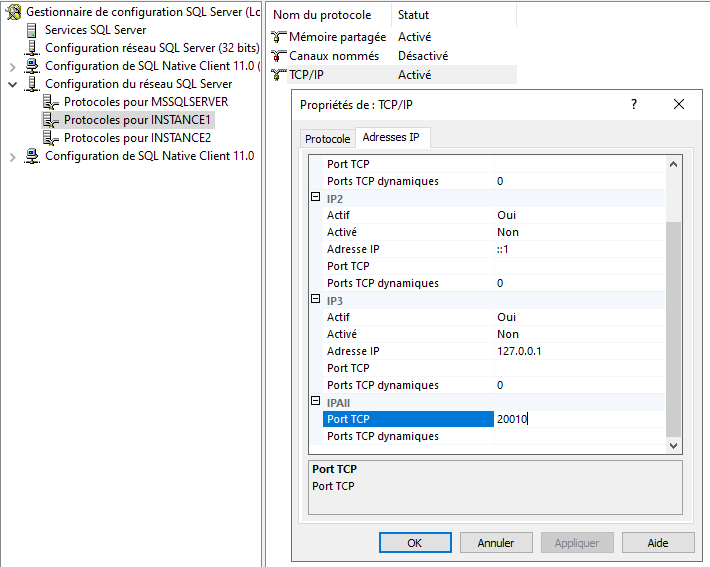Expand the bottom Configuration de SQL Native Client 11.0 node
The image size is (710, 567).
click(13, 157)
